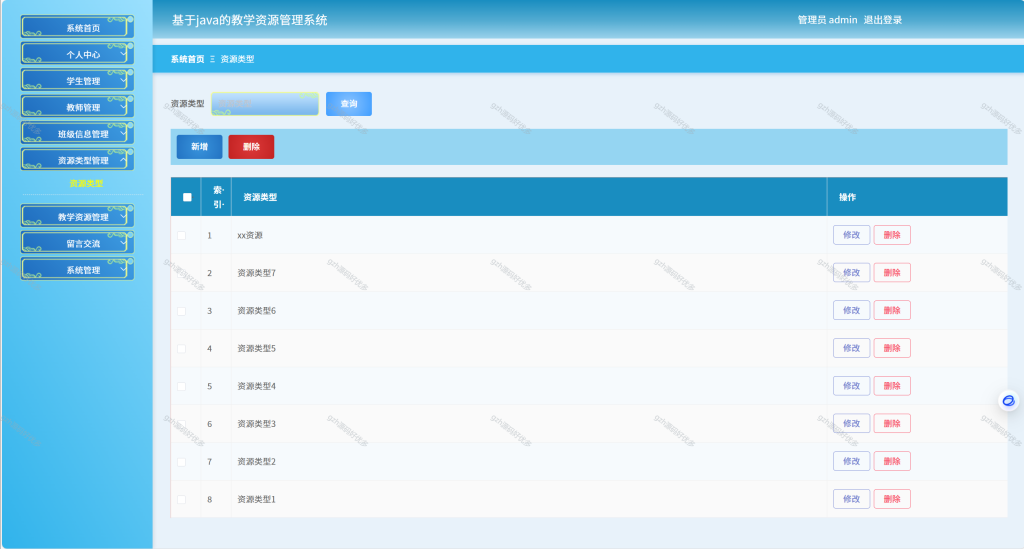
Task: Check the box for 资源类型2 row
Action: coord(182,462)
